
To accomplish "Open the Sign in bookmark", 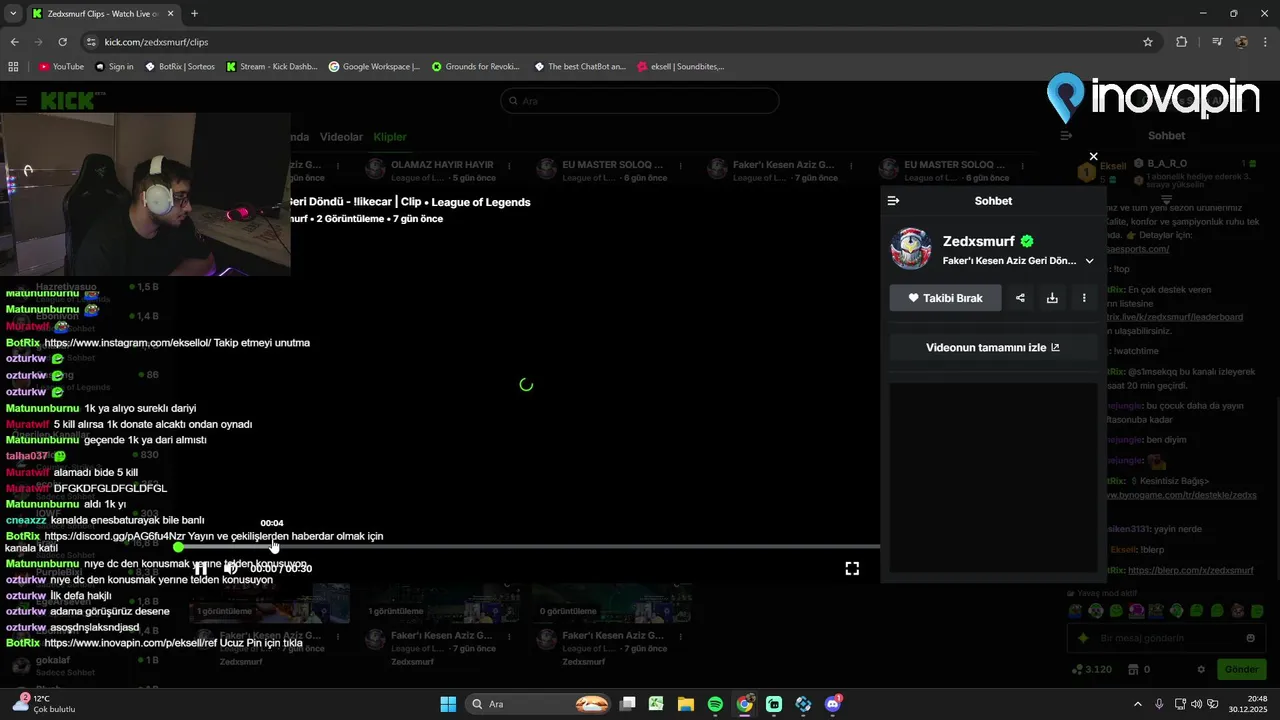I will tap(114, 67).
